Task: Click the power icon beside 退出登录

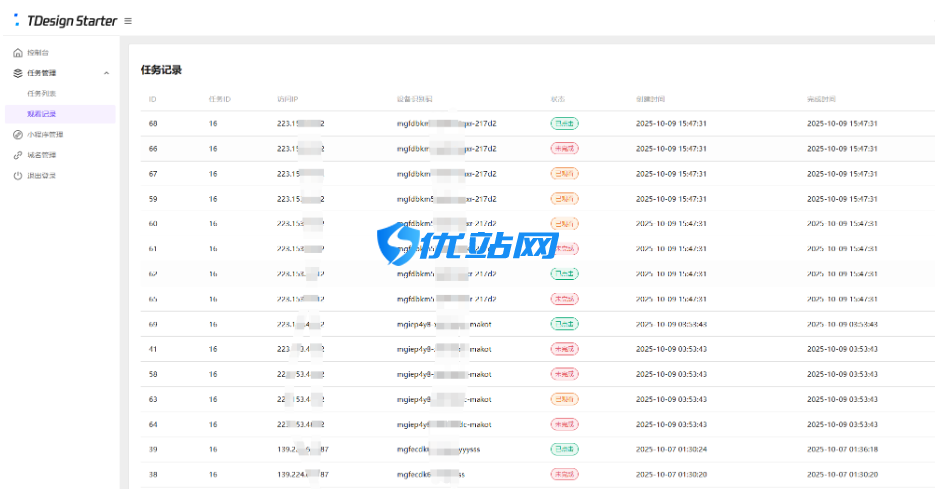Action: coord(18,176)
